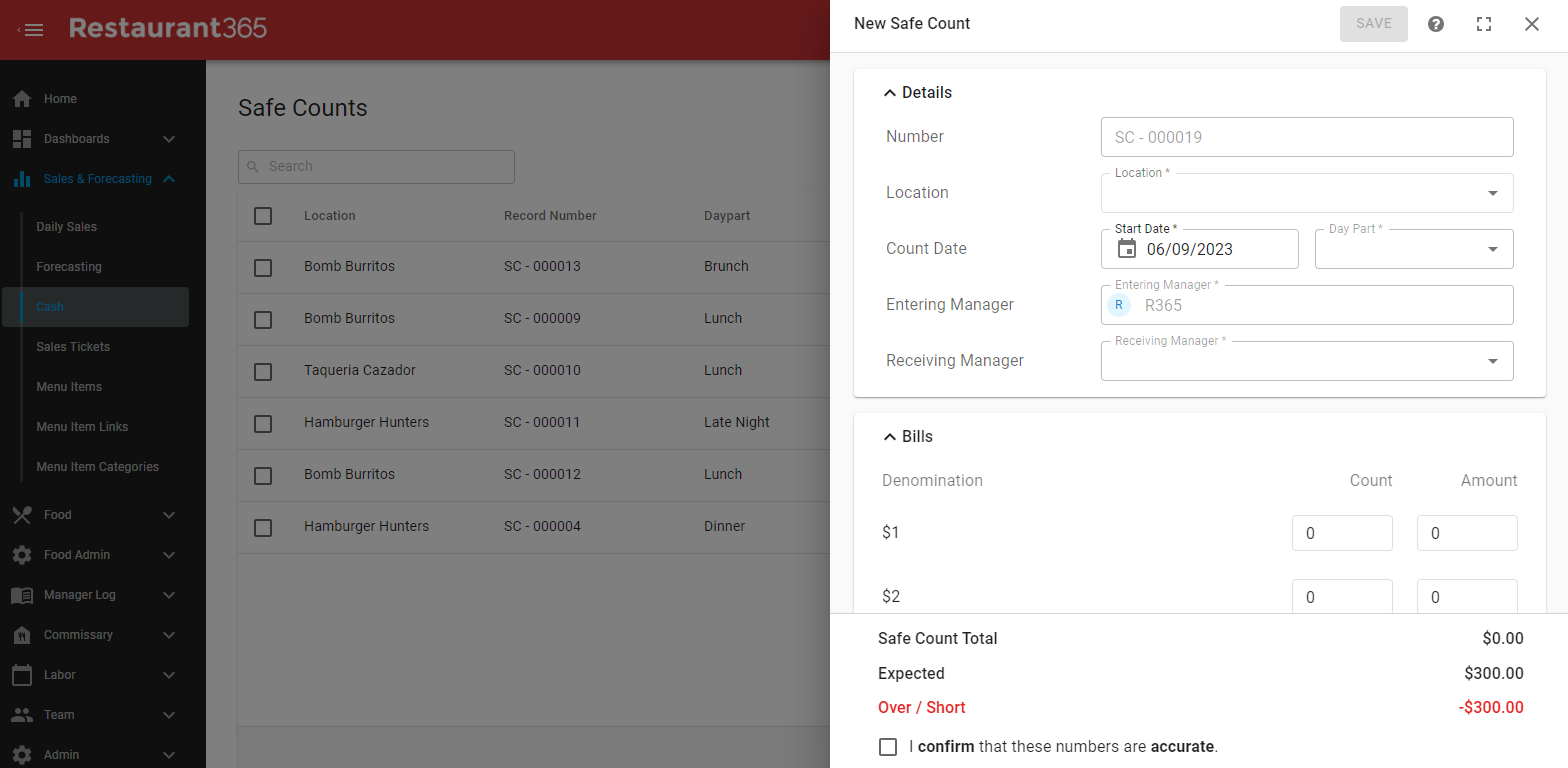
Task: Click the Food utensils icon
Action: coord(22,515)
